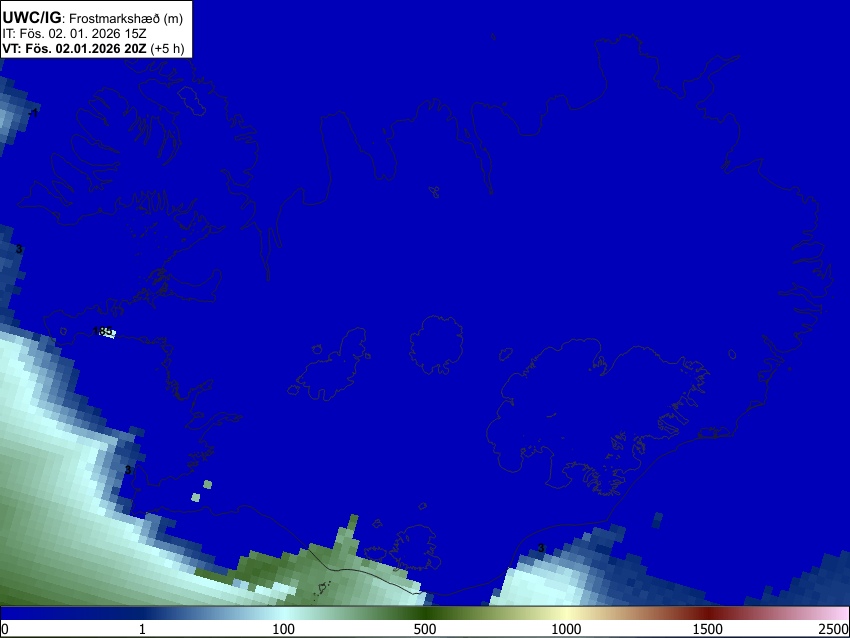The image size is (850, 638).
Task: Pick the dark green section of the color legend
Action: point(425,613)
